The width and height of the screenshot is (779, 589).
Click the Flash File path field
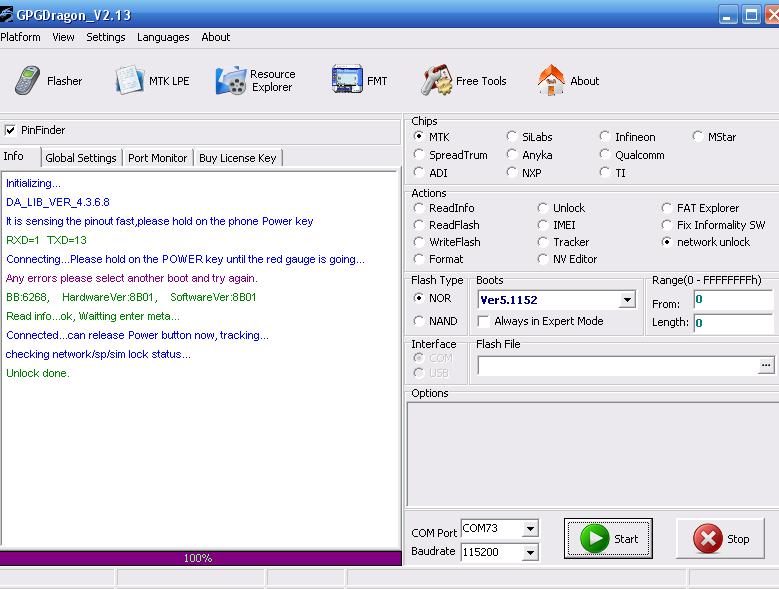[x=618, y=366]
